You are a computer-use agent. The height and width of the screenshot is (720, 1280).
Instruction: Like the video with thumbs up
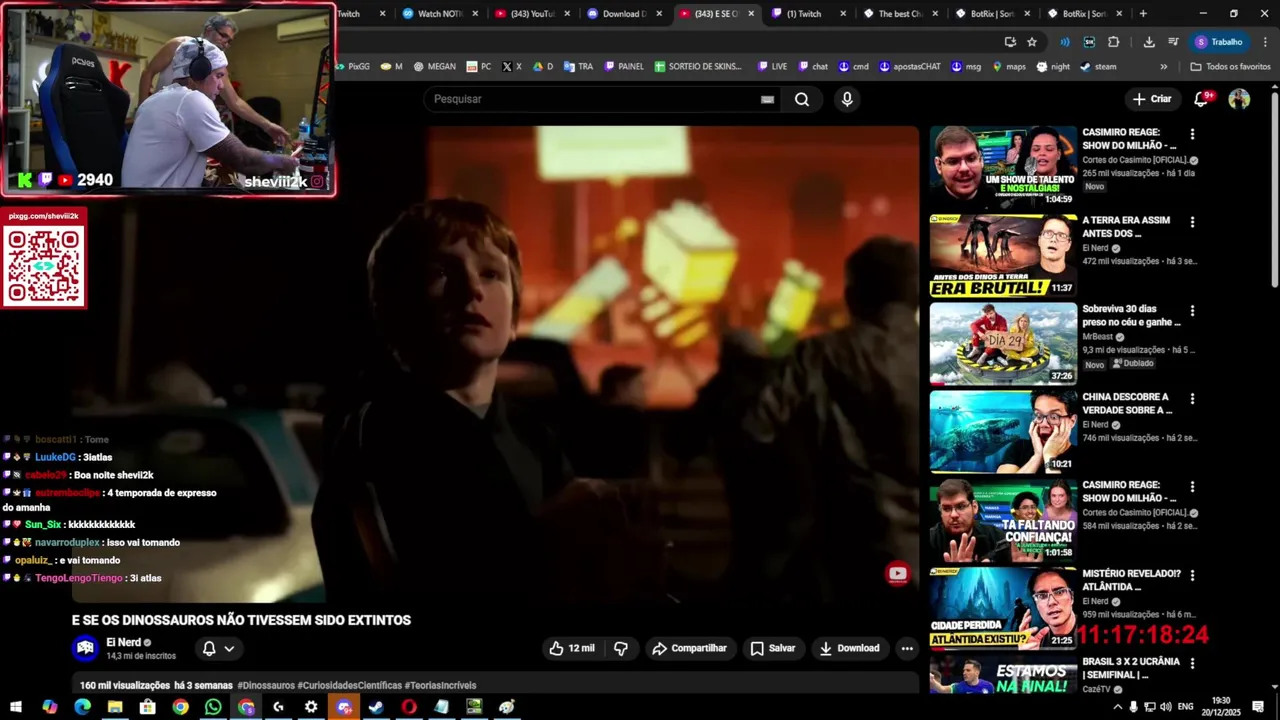pos(571,648)
